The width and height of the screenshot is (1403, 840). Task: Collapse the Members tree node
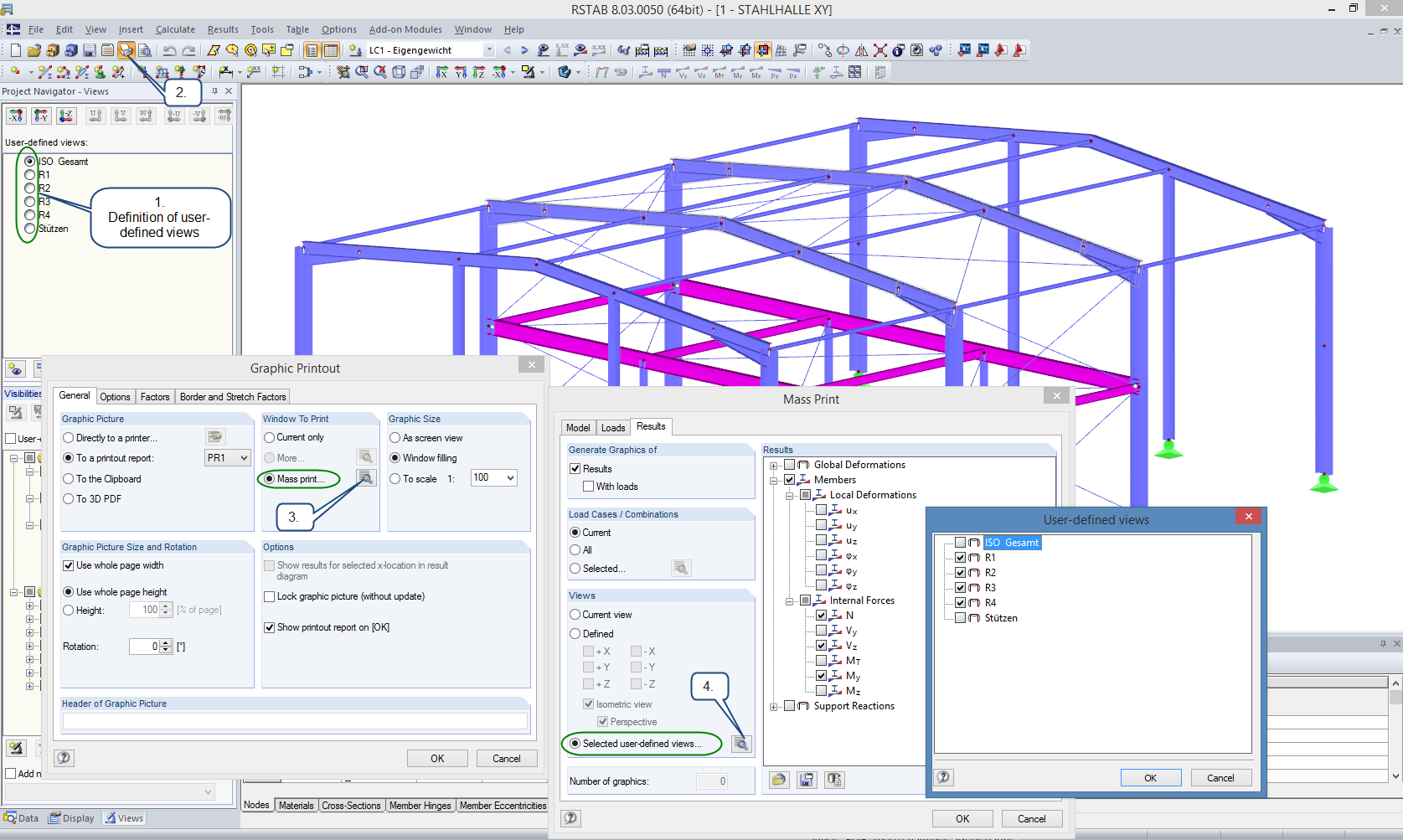(x=773, y=481)
